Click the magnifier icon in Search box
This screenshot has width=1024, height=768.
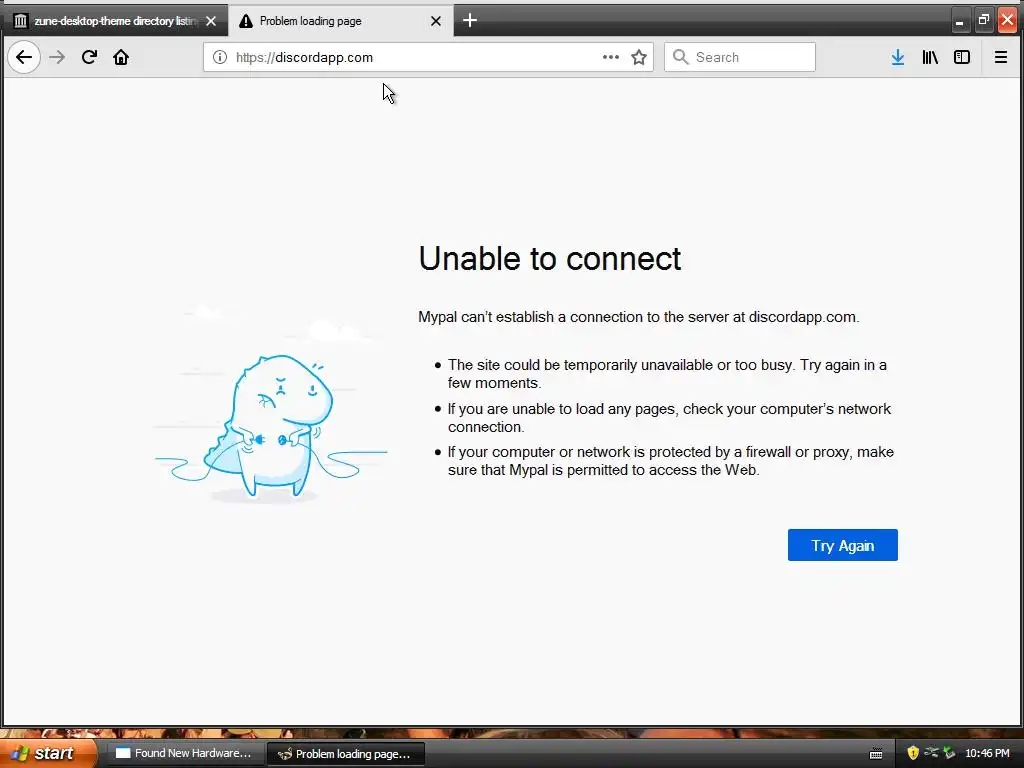pyautogui.click(x=680, y=57)
